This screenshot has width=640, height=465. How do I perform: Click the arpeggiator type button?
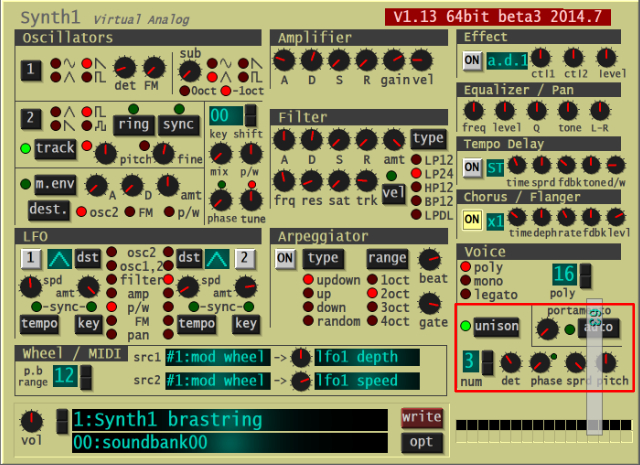323,258
